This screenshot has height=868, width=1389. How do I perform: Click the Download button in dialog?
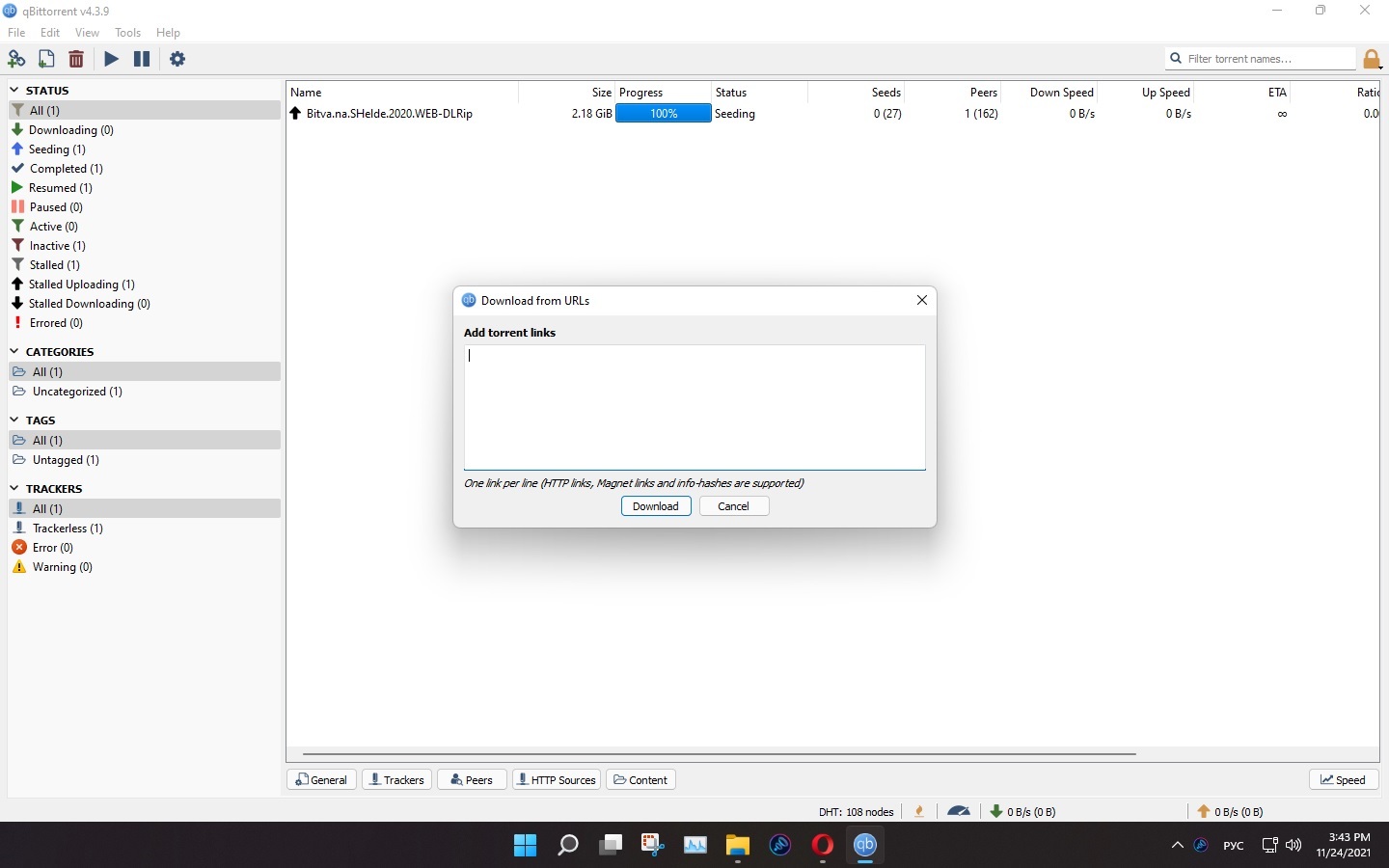pos(656,506)
